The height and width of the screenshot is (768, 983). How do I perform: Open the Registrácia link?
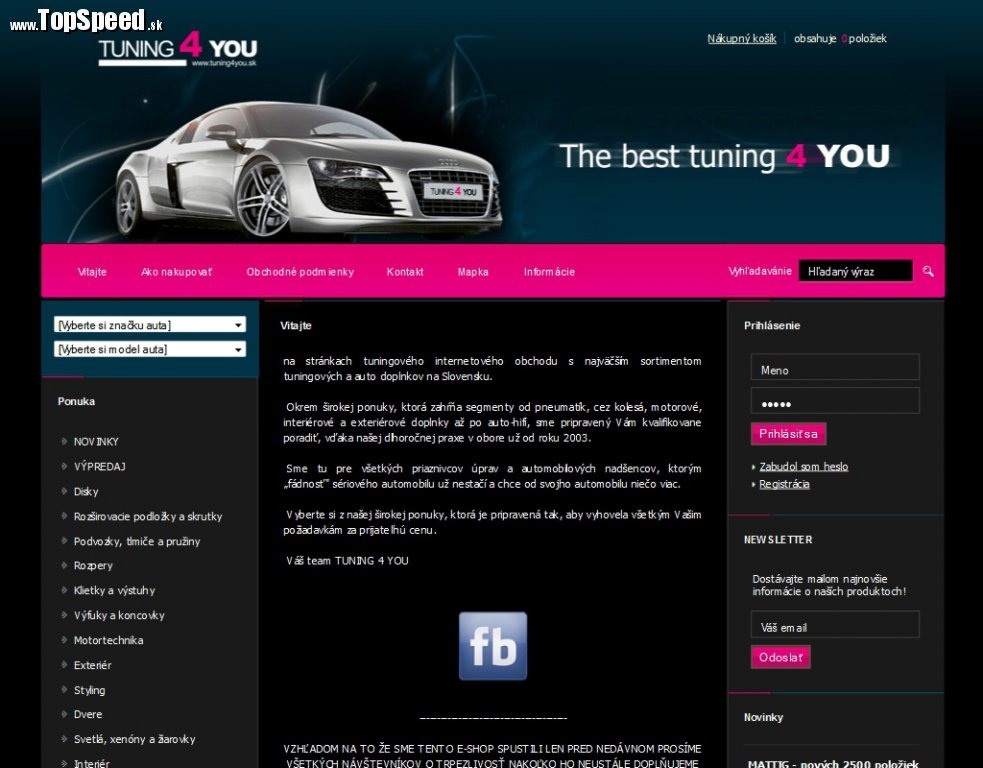click(784, 484)
